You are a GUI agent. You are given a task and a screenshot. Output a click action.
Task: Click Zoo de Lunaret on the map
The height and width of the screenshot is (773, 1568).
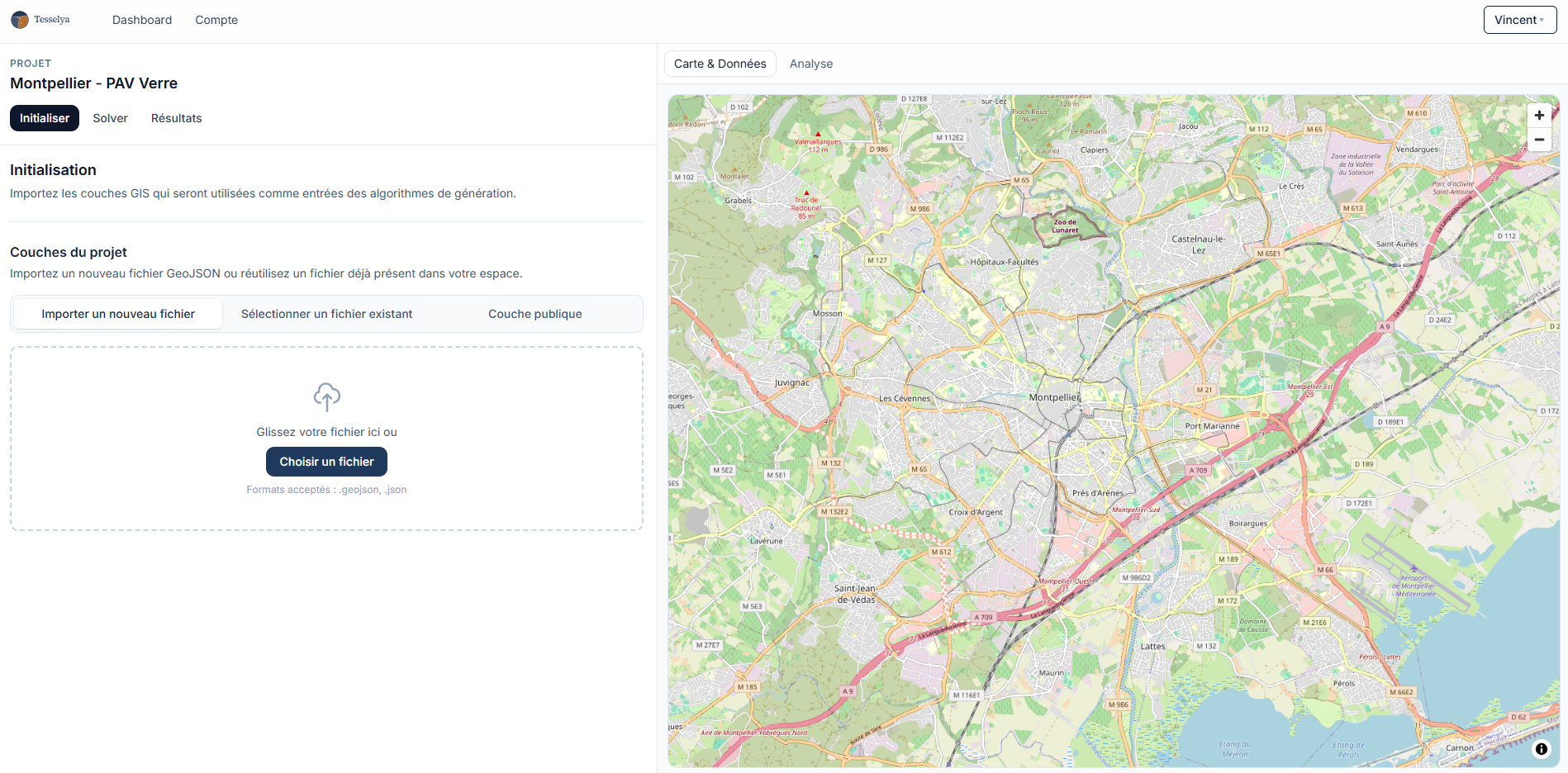click(1065, 226)
